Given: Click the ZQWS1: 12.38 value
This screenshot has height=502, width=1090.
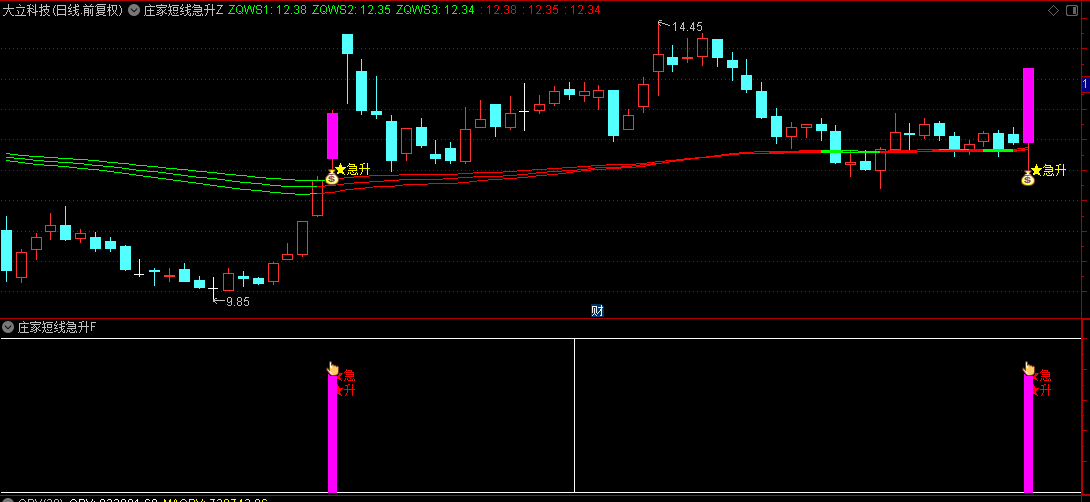Looking at the screenshot, I should [267, 10].
